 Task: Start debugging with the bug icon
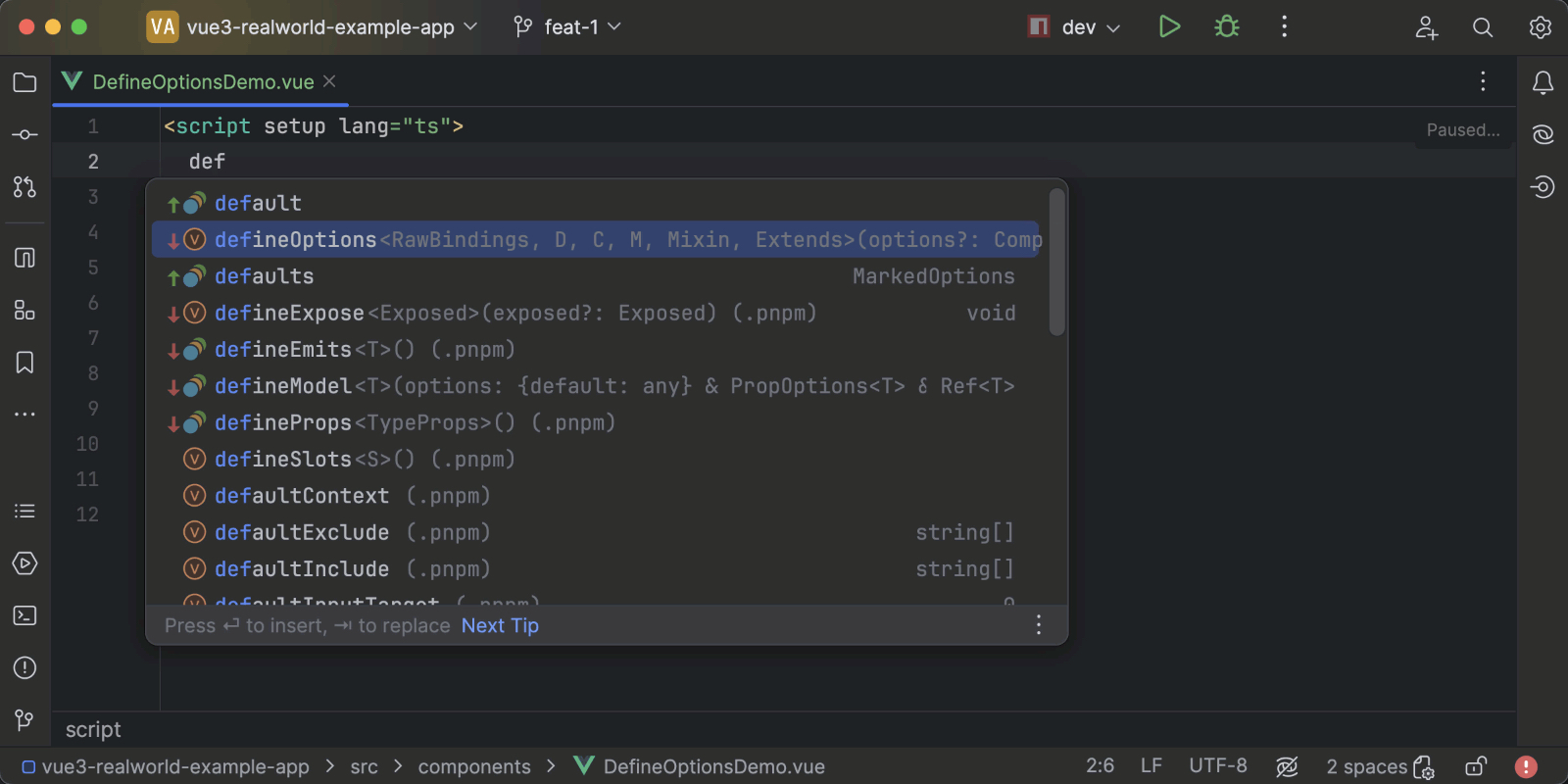(1226, 26)
